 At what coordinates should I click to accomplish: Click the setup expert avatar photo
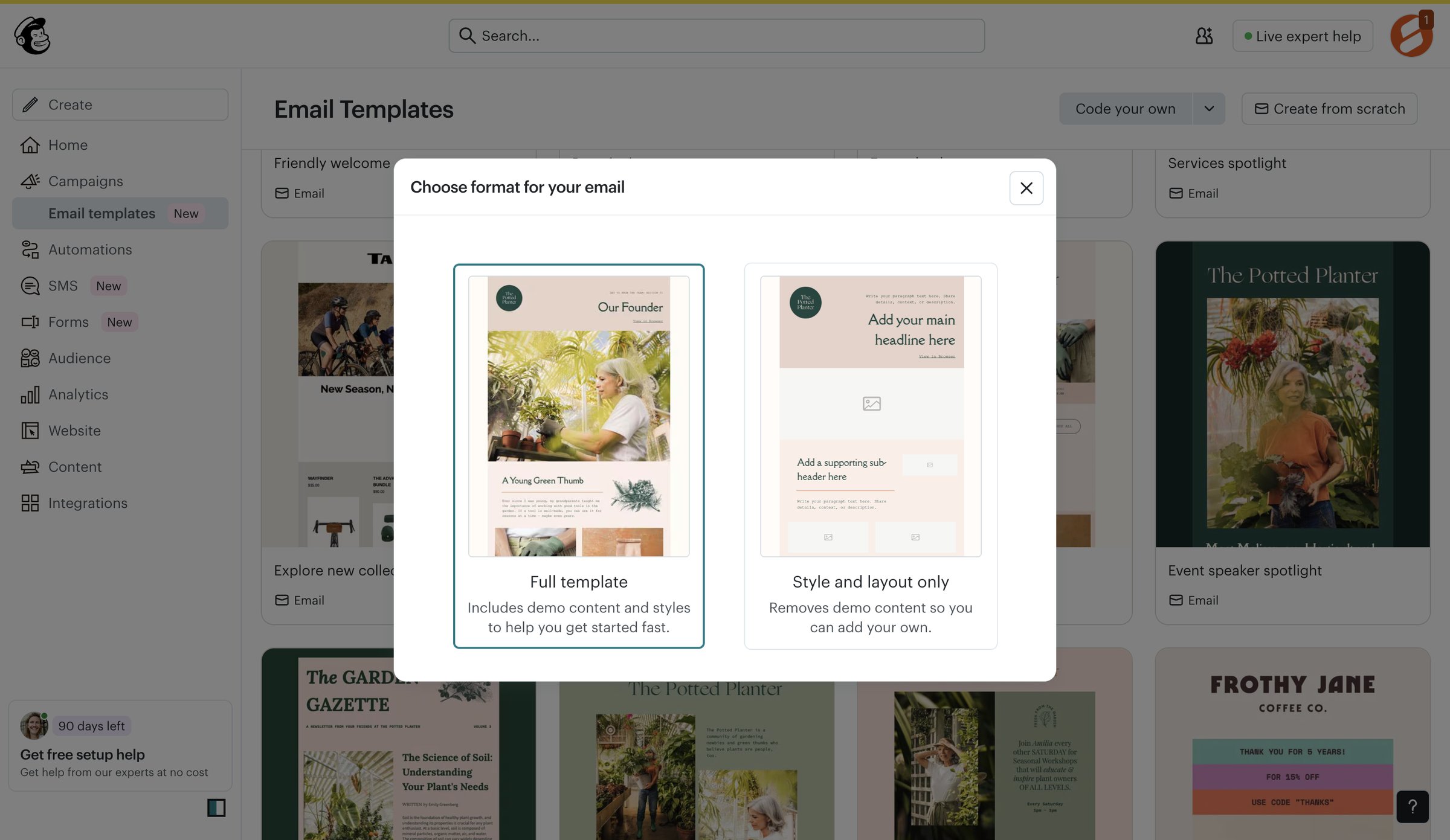point(34,726)
